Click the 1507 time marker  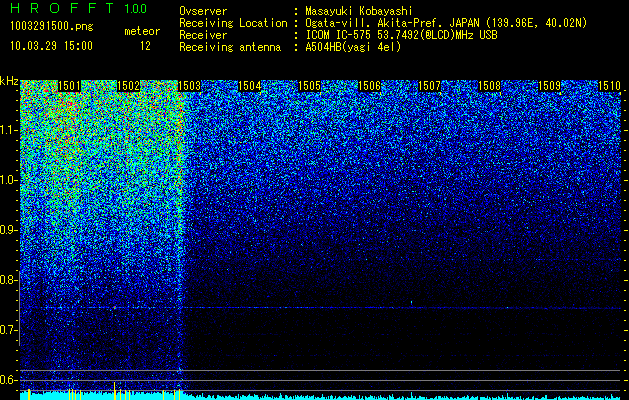coord(429,86)
